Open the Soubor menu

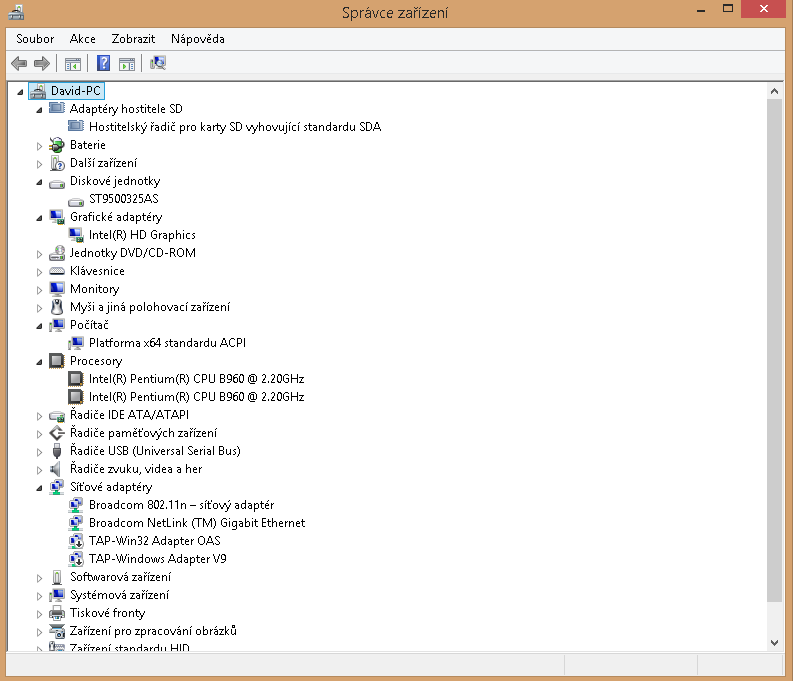[35, 39]
